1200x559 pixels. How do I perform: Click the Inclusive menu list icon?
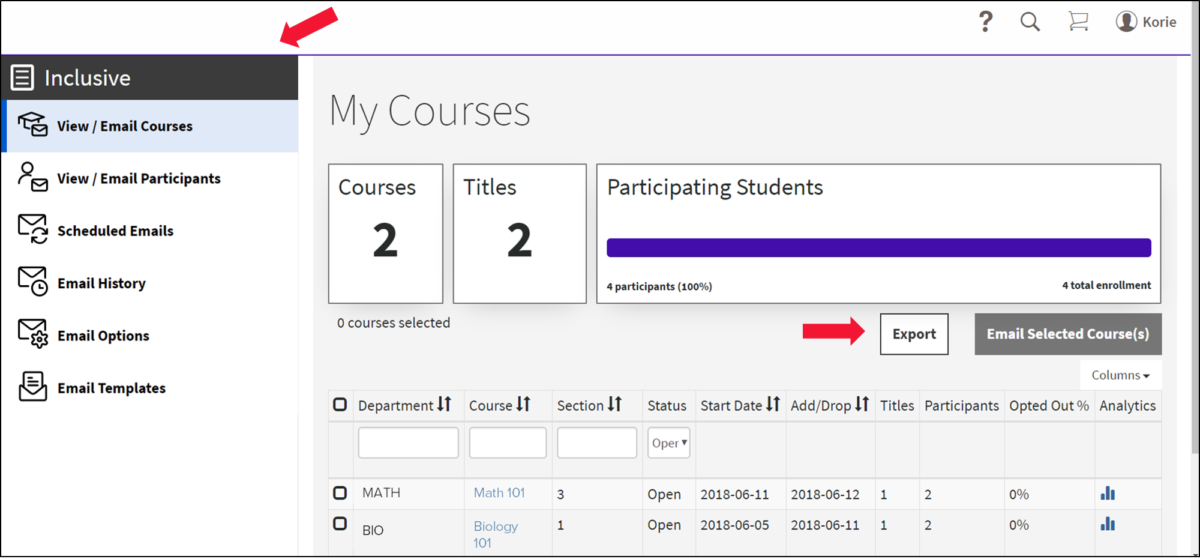click(23, 78)
